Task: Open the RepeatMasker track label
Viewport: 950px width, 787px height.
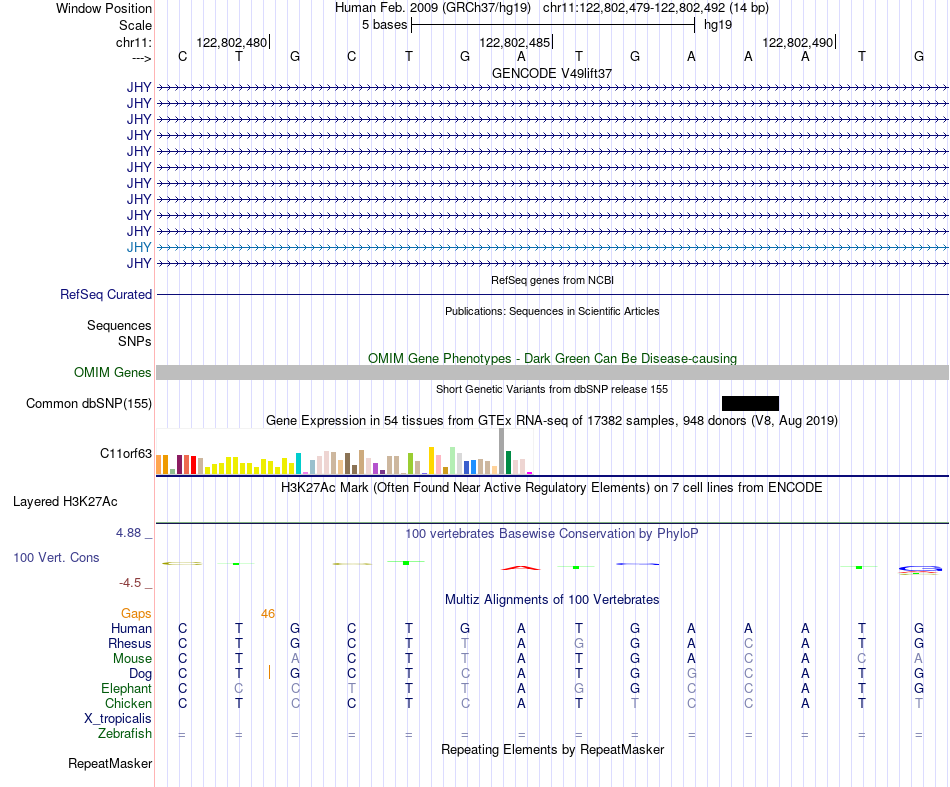Action: pyautogui.click(x=110, y=763)
